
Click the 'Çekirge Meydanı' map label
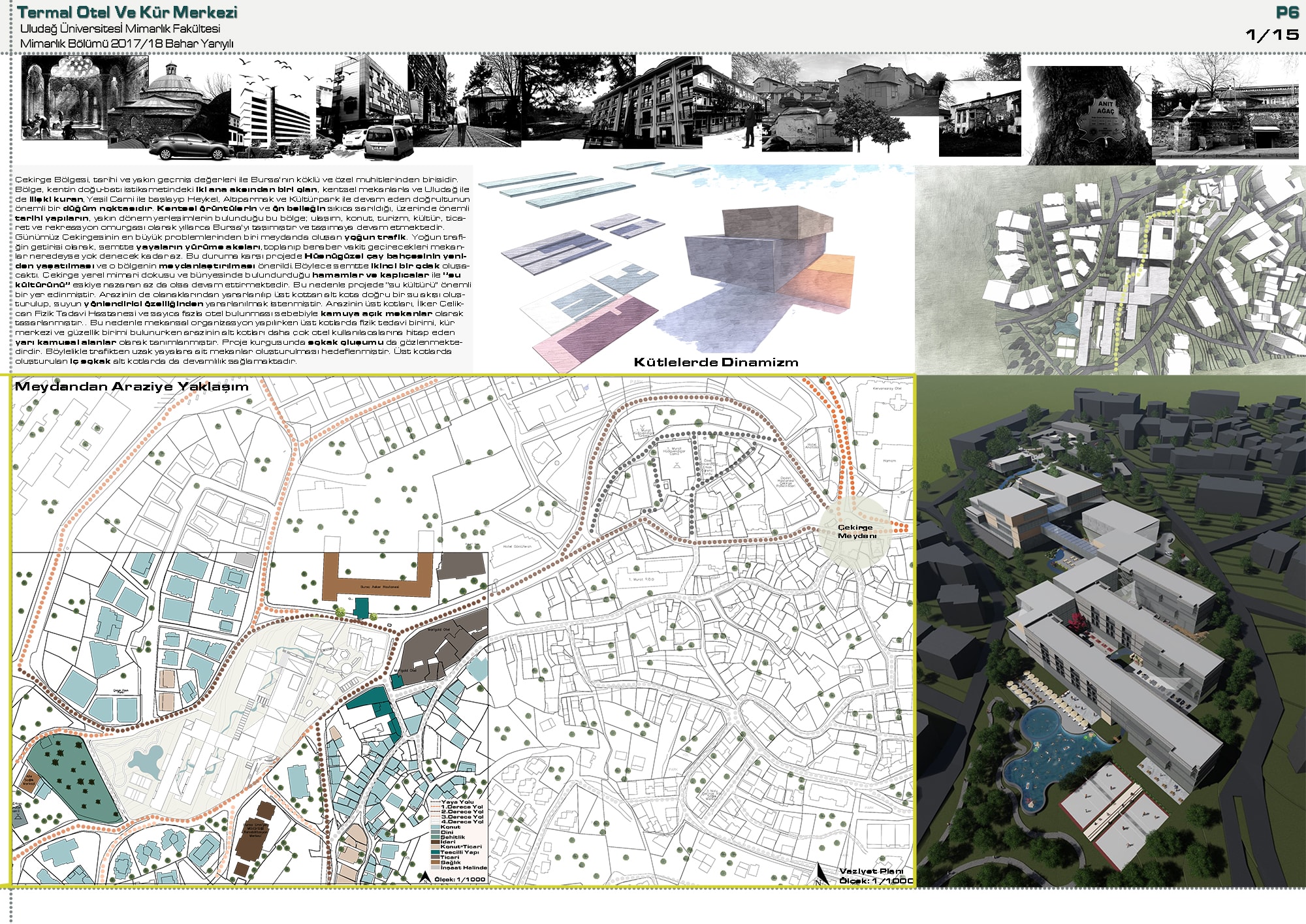pos(857,532)
